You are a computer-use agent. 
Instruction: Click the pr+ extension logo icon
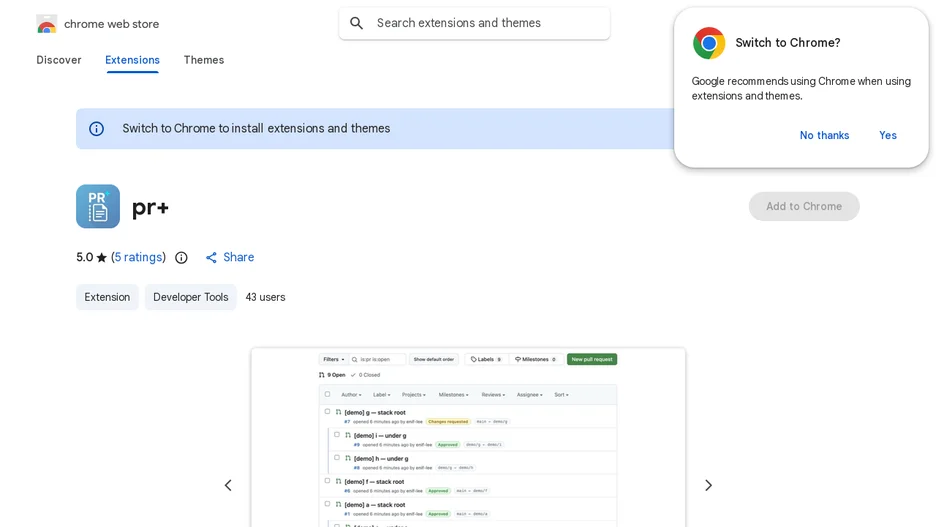[x=98, y=207]
